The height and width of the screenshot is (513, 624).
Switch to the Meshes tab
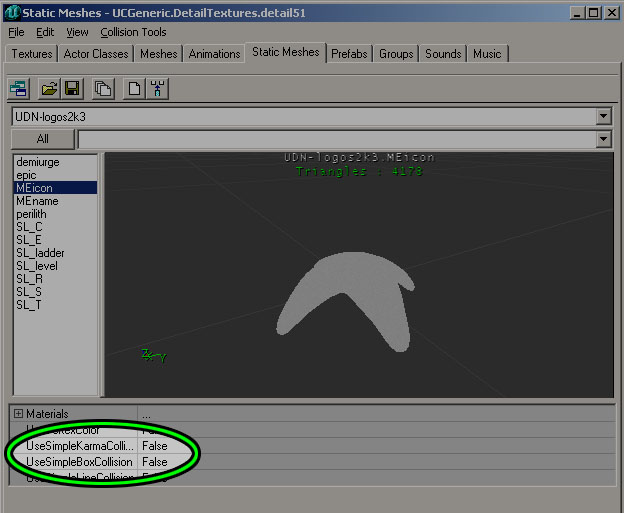point(158,54)
